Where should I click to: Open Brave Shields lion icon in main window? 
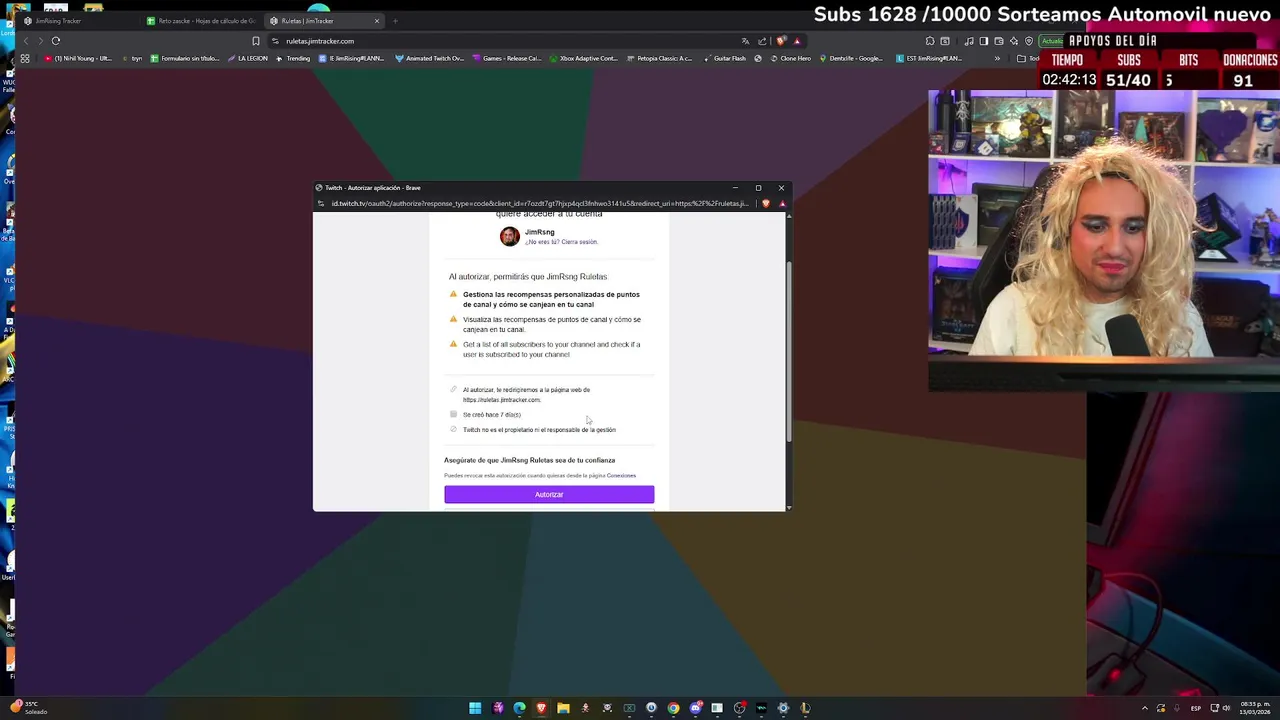point(780,41)
